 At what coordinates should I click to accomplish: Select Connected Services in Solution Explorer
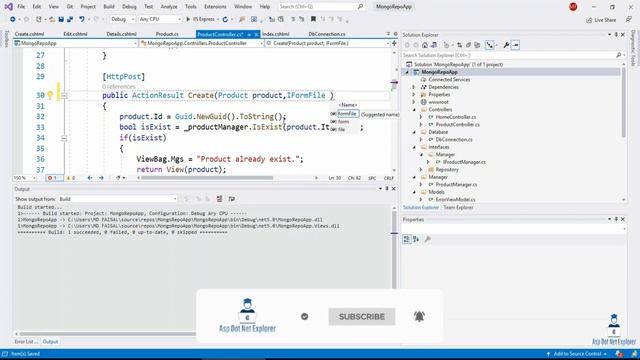click(449, 80)
